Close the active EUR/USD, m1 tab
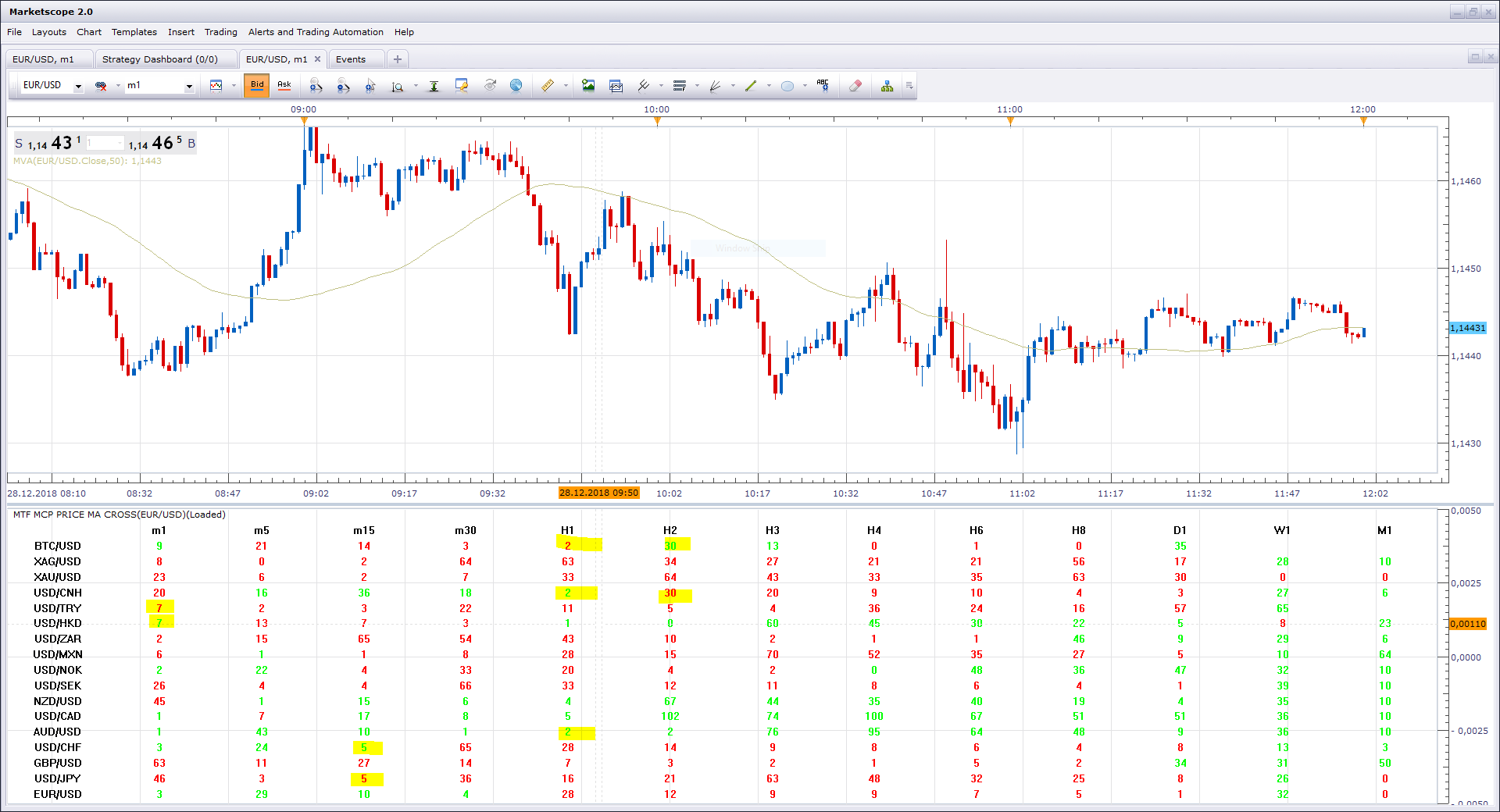 (317, 59)
